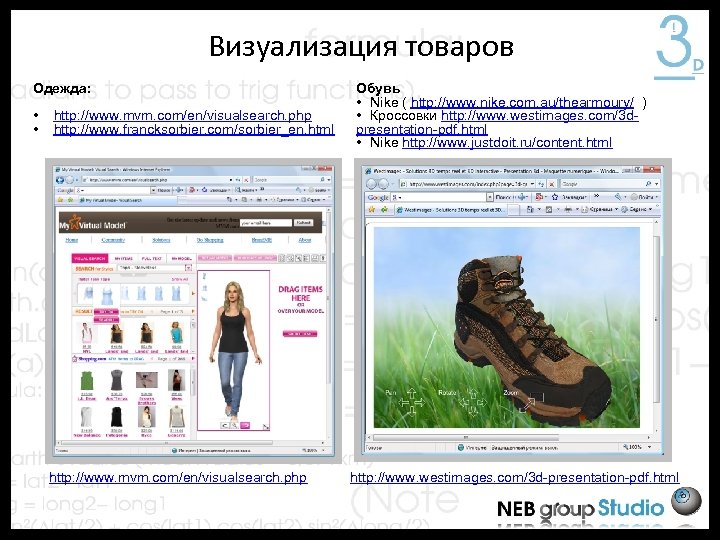
Task: Click the blonde virtual model figure
Action: (233, 349)
